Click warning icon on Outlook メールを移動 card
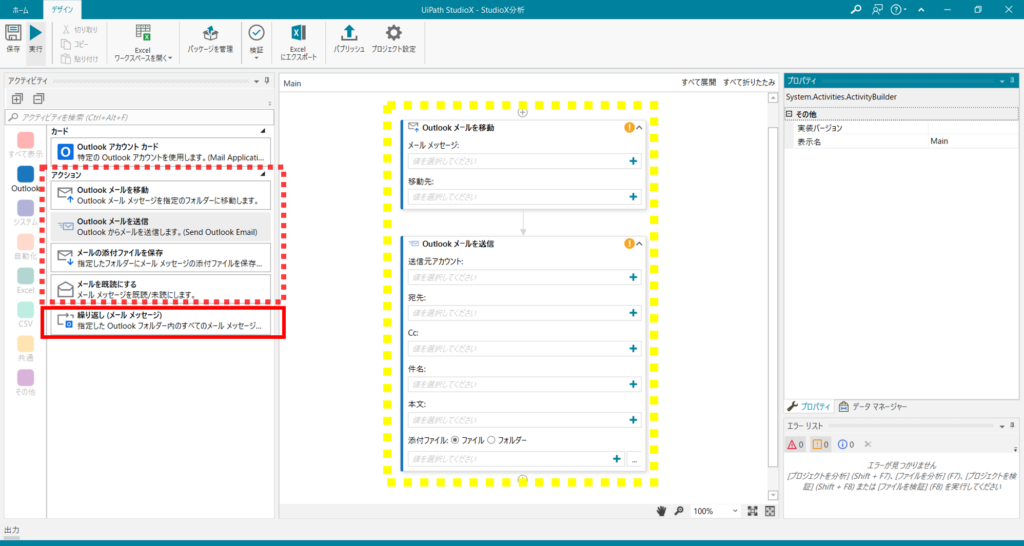The height and width of the screenshot is (546, 1024). click(630, 128)
